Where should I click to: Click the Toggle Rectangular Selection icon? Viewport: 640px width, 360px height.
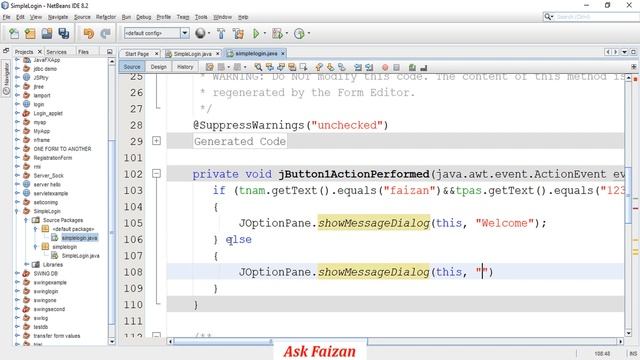[303, 67]
